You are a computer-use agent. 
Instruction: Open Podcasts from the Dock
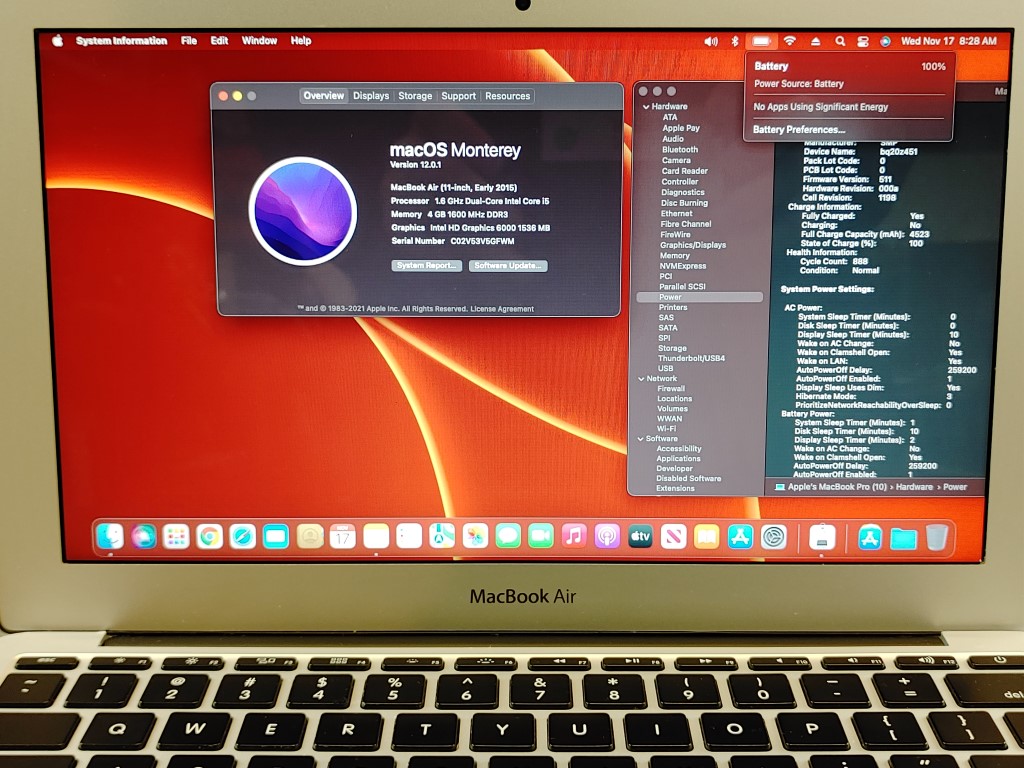pos(607,537)
